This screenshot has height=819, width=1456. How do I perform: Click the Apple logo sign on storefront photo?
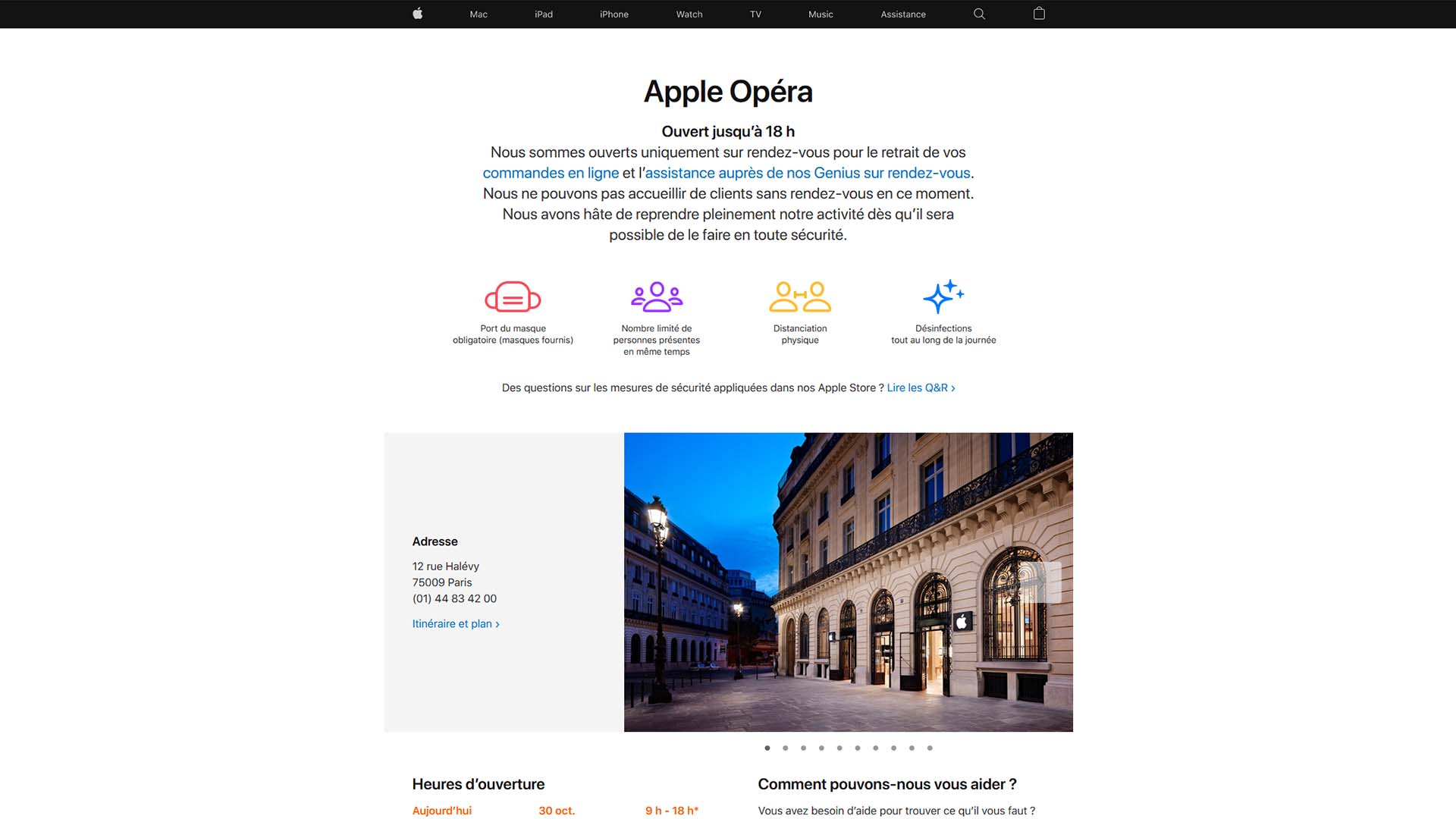(962, 622)
